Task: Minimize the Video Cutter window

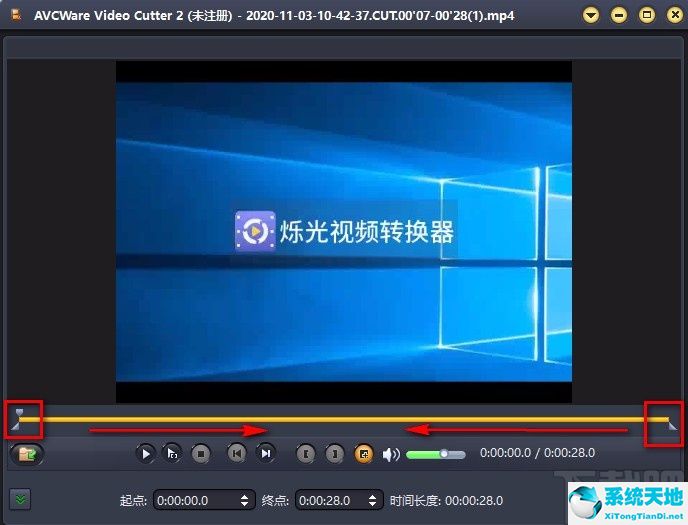Action: tap(619, 16)
